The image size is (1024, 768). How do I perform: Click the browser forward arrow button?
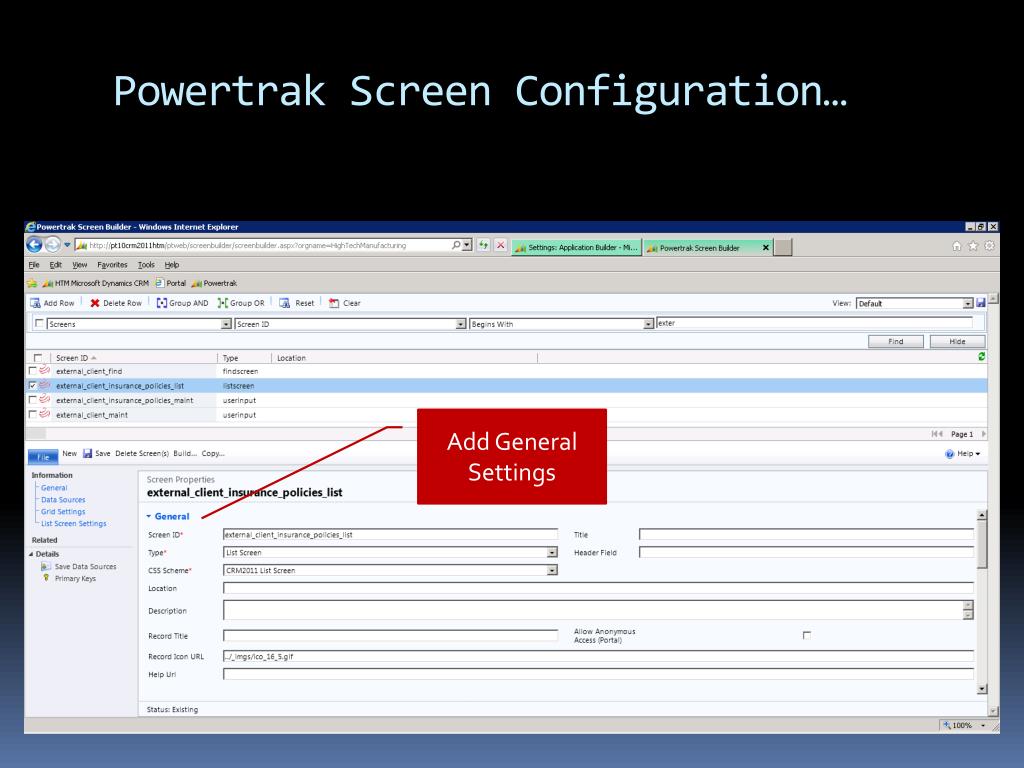click(x=53, y=245)
